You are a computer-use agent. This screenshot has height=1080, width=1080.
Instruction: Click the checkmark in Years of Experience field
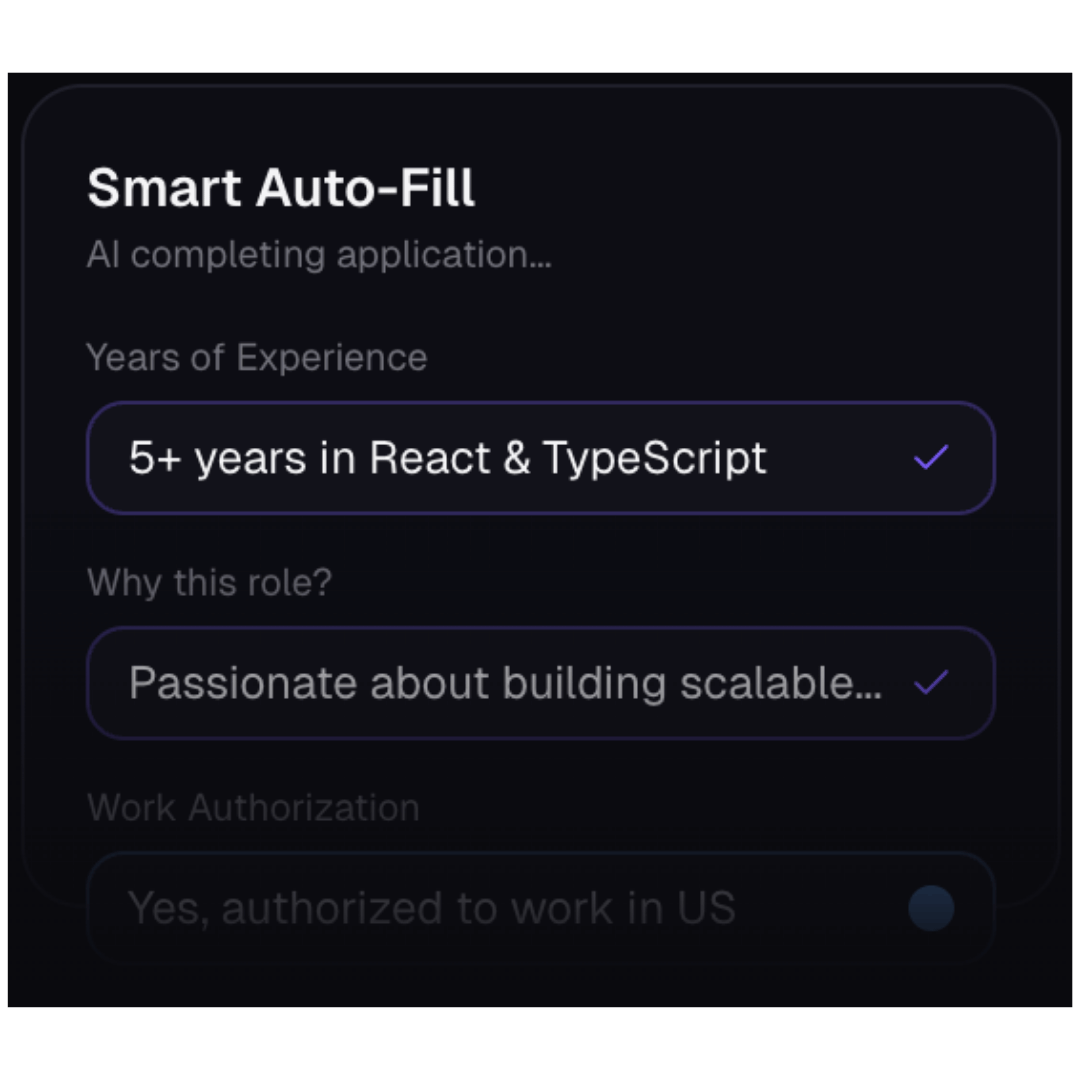pyautogui.click(x=931, y=459)
